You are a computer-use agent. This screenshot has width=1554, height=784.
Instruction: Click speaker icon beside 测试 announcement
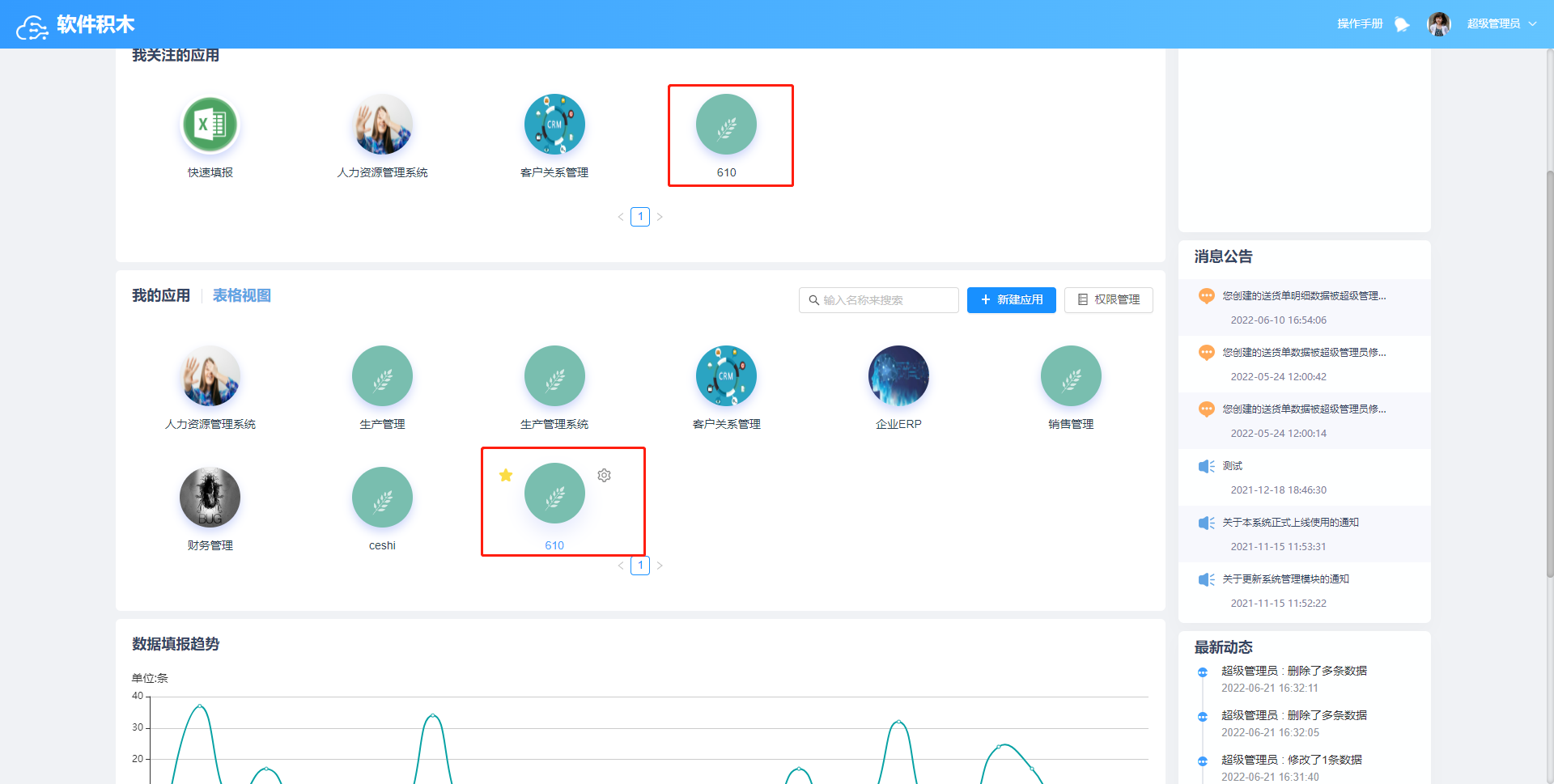point(1206,466)
